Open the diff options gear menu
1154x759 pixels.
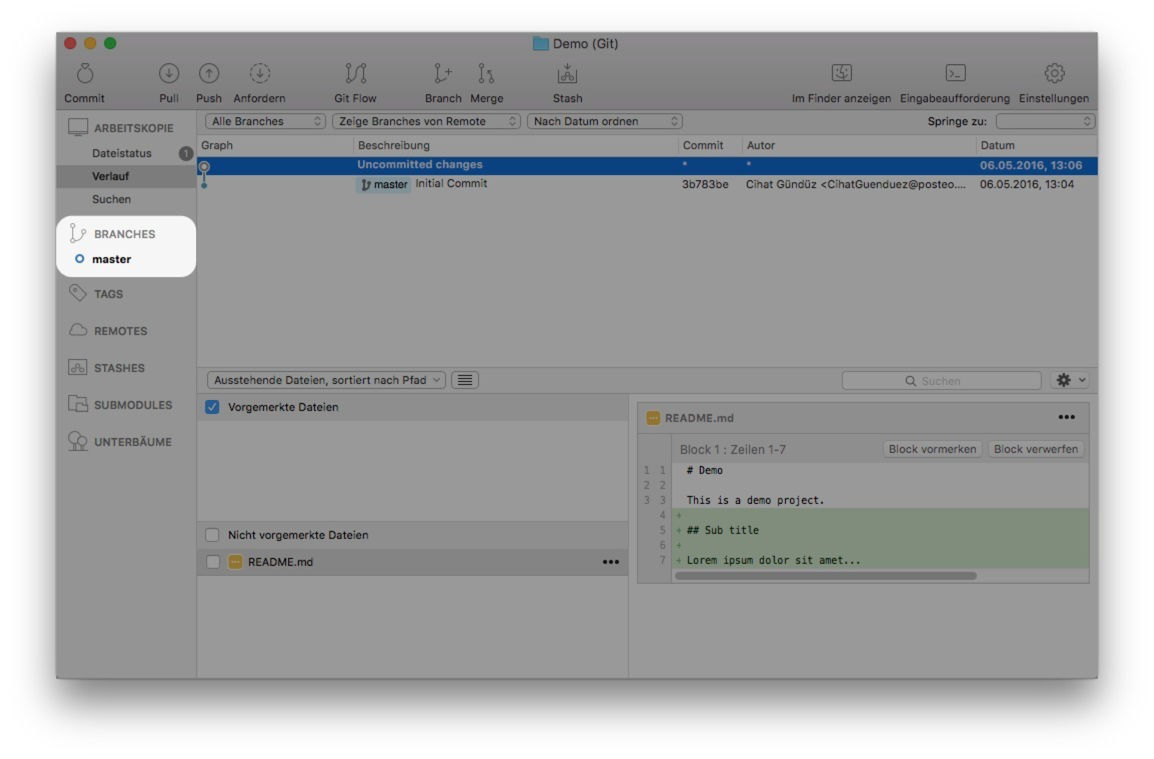coord(1071,380)
